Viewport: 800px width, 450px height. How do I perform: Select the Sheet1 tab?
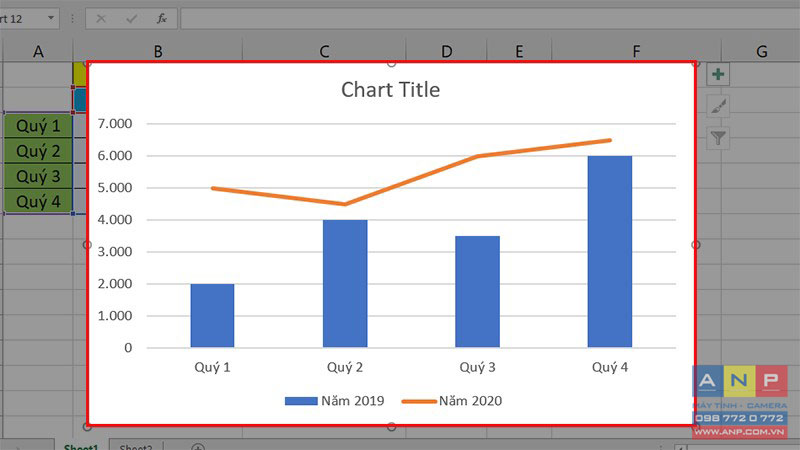[81, 446]
